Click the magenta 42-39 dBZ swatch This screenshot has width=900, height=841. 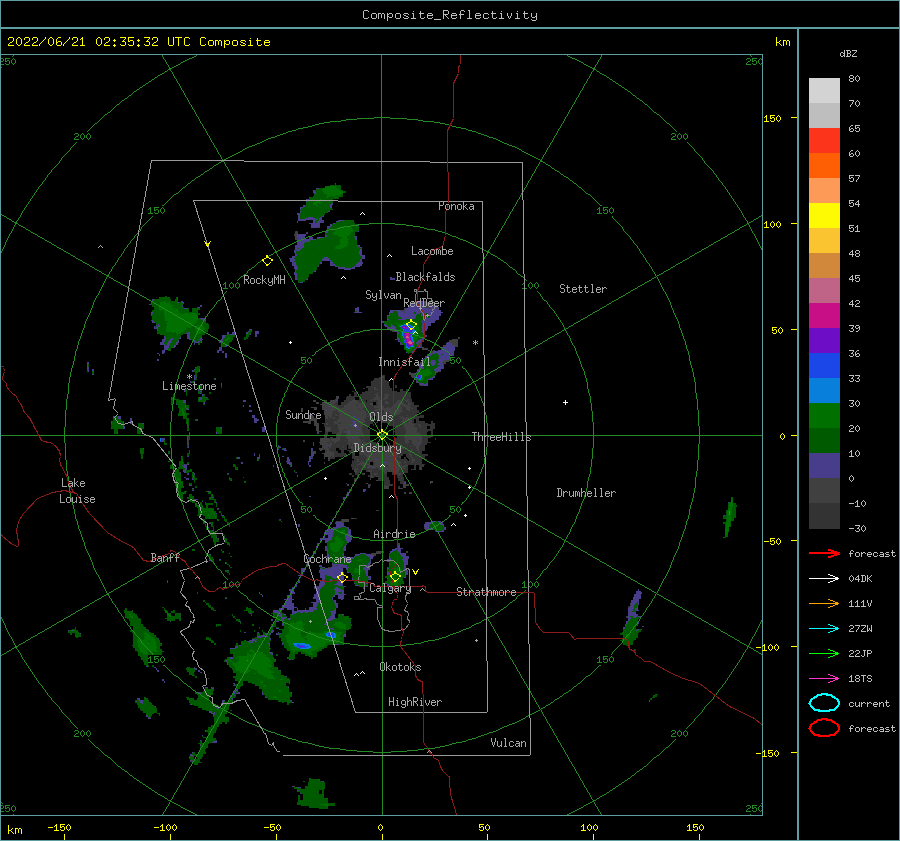(x=824, y=316)
